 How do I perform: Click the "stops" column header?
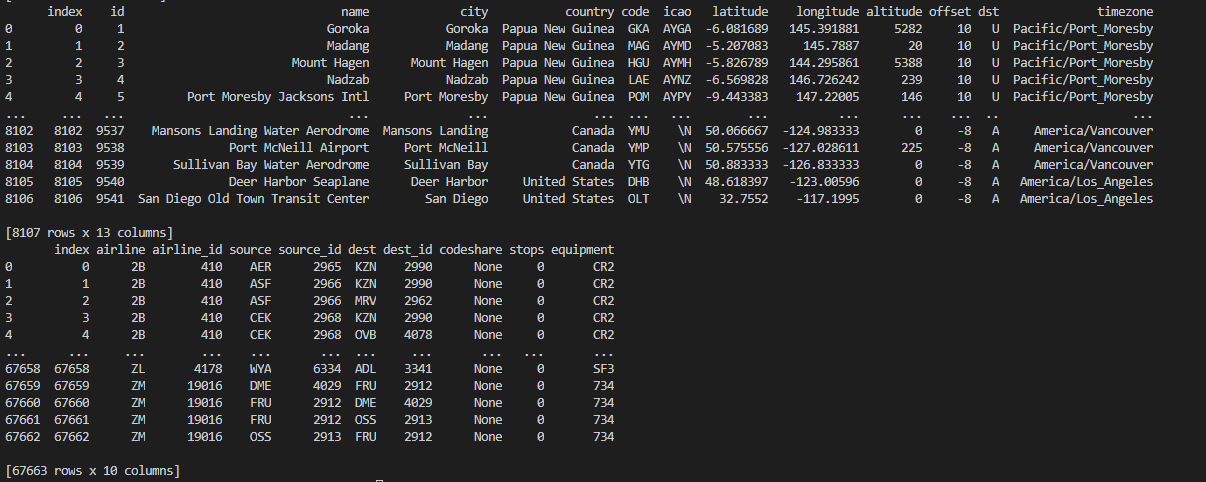pyautogui.click(x=527, y=250)
